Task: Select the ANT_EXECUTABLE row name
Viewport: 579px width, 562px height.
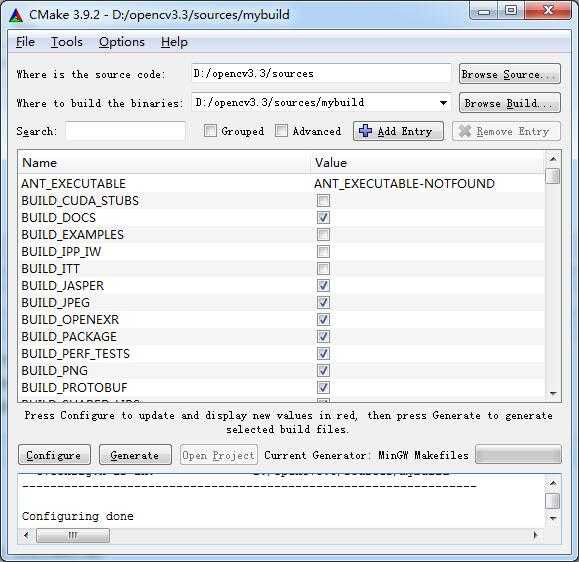Action: coord(73,184)
